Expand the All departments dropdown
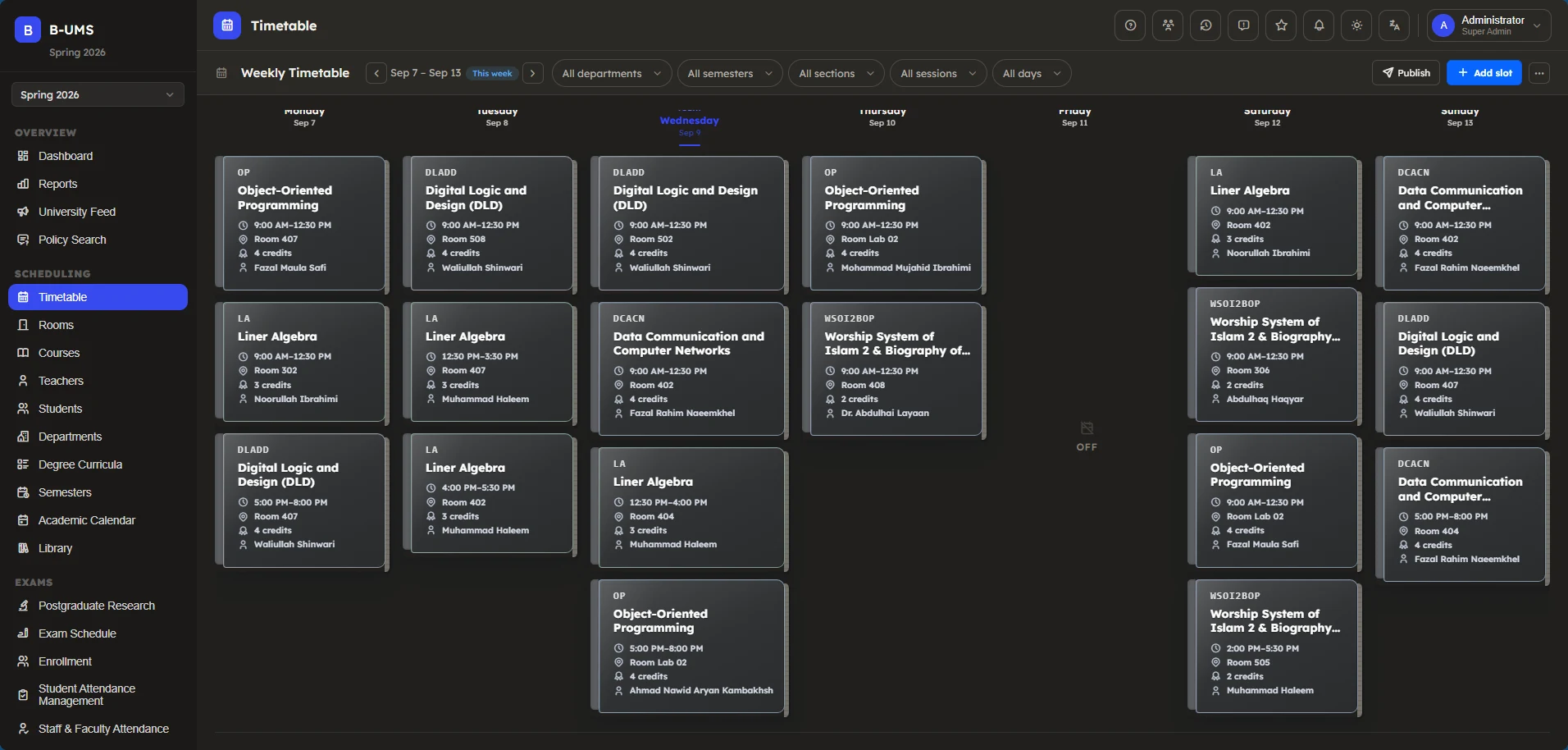 coord(612,73)
